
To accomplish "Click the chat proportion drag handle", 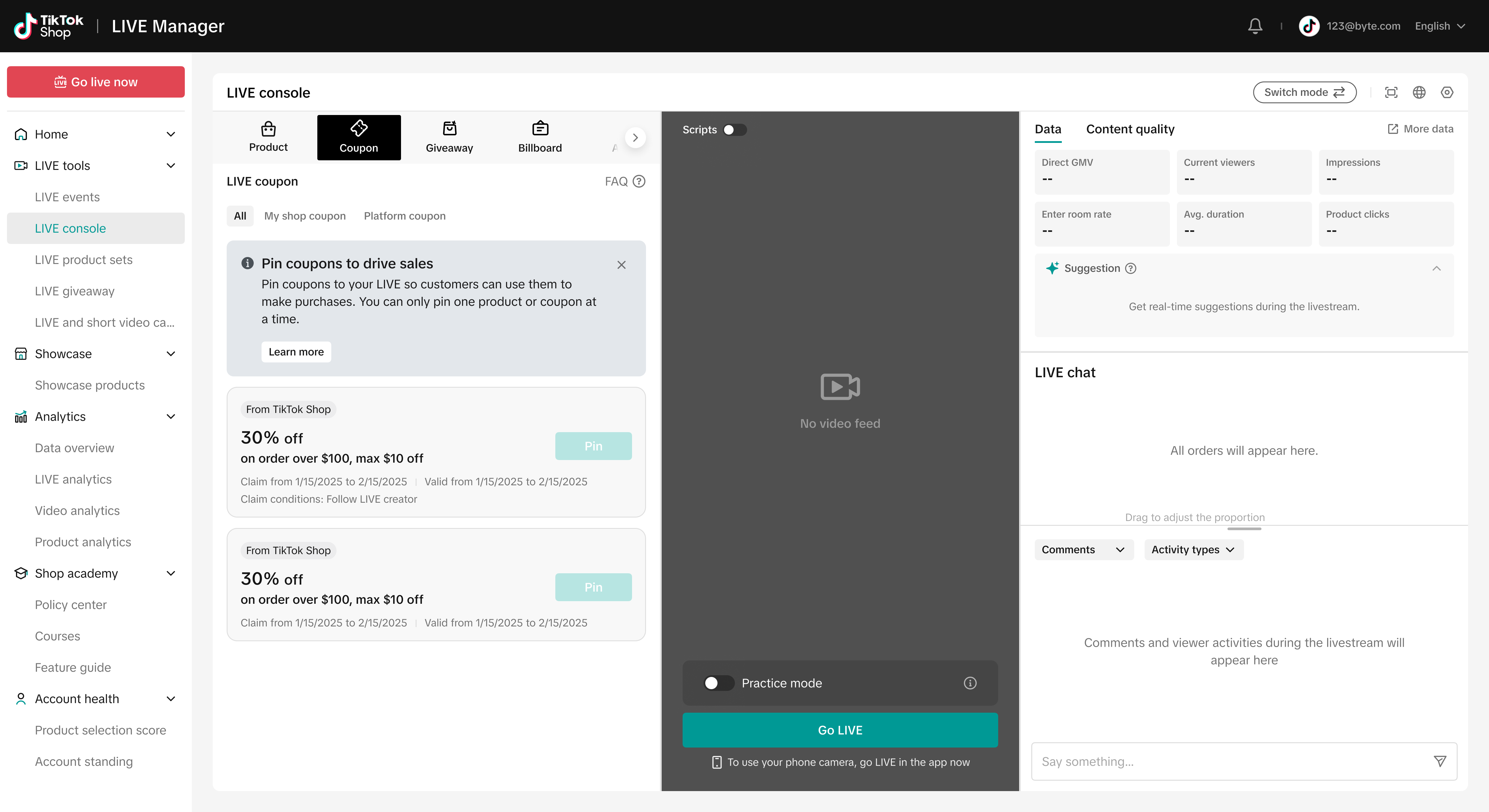I will (1244, 529).
